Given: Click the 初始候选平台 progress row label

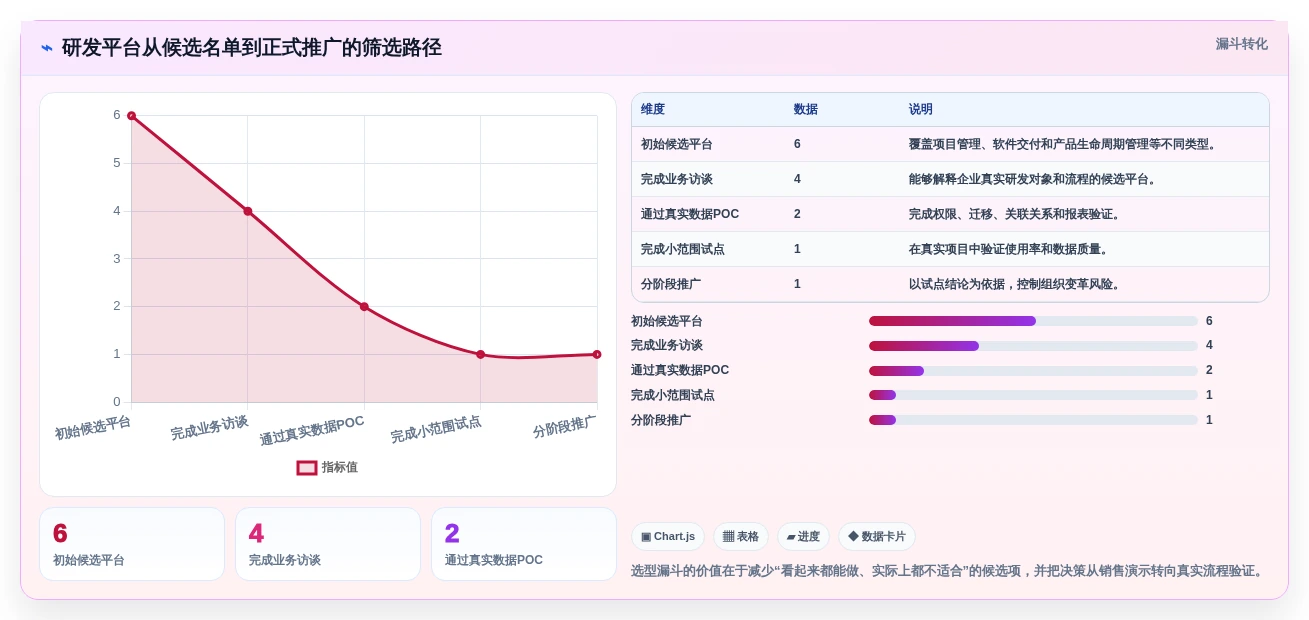Looking at the screenshot, I should tap(667, 321).
